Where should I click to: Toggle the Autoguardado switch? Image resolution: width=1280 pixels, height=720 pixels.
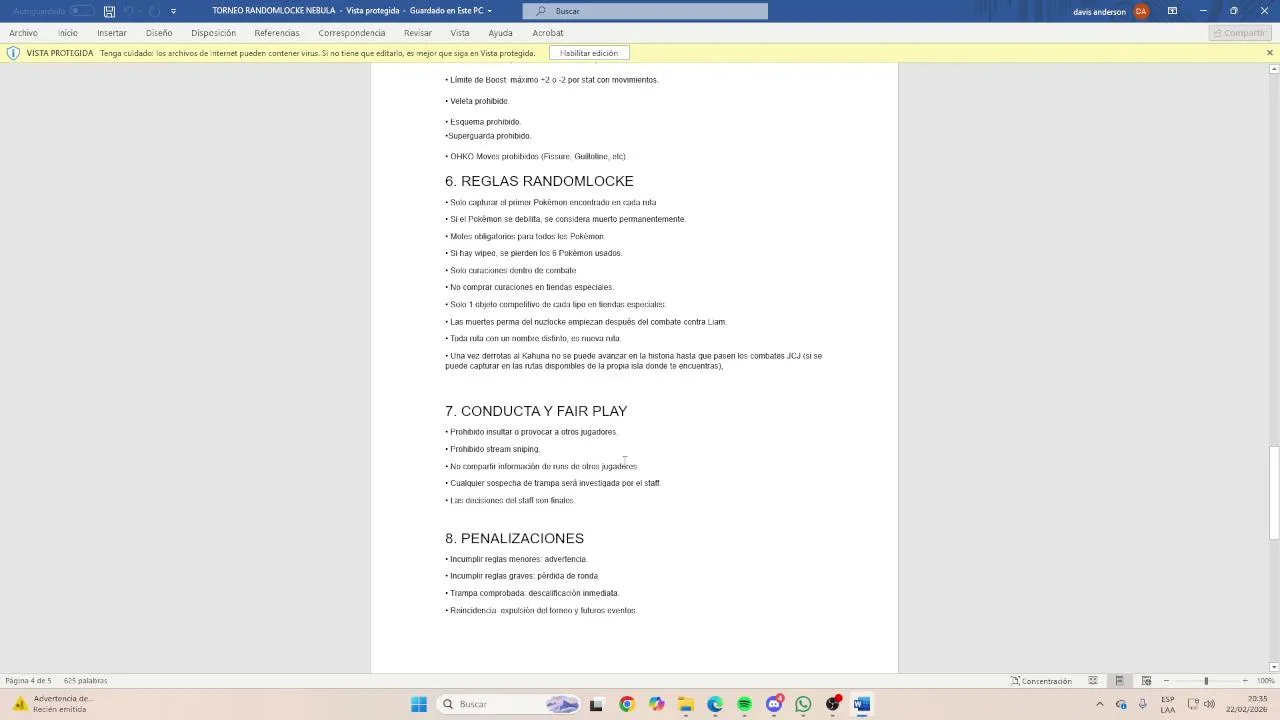point(82,11)
